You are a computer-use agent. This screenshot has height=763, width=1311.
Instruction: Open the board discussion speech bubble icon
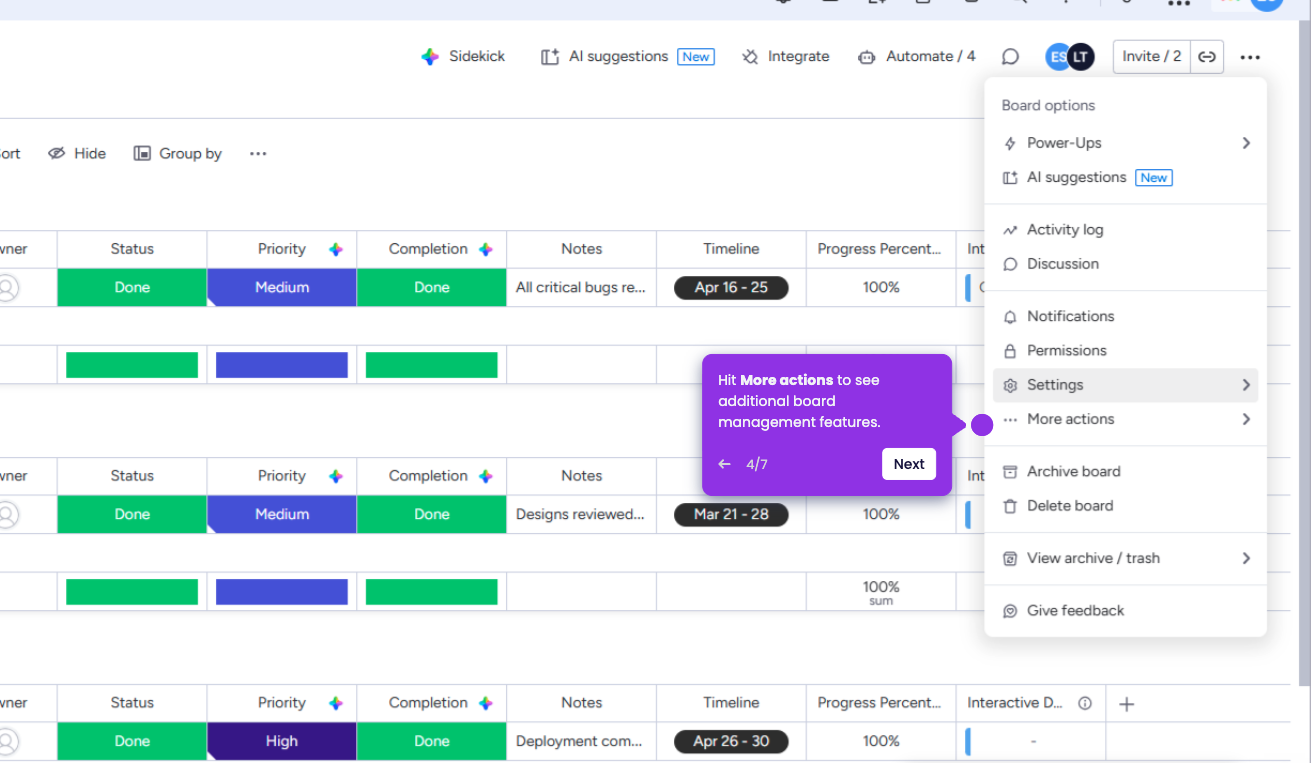1010,57
